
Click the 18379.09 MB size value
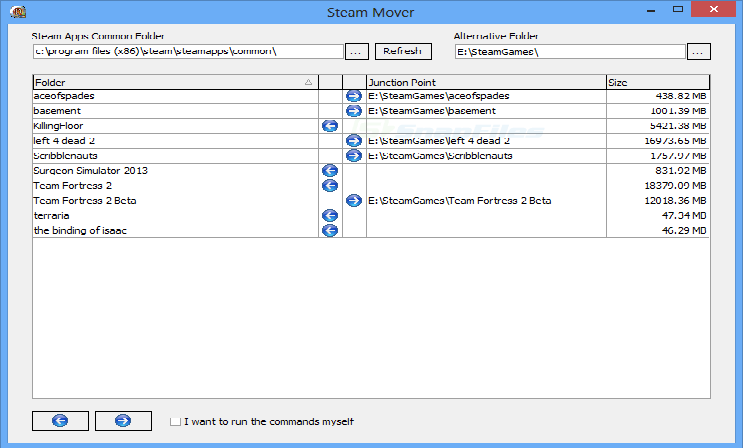coord(675,186)
